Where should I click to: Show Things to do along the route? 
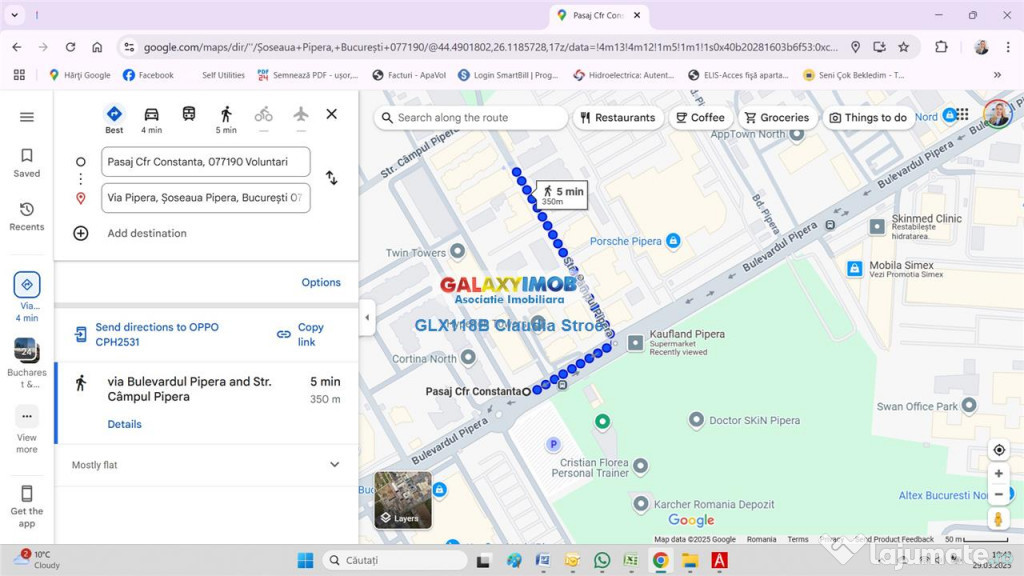click(868, 118)
